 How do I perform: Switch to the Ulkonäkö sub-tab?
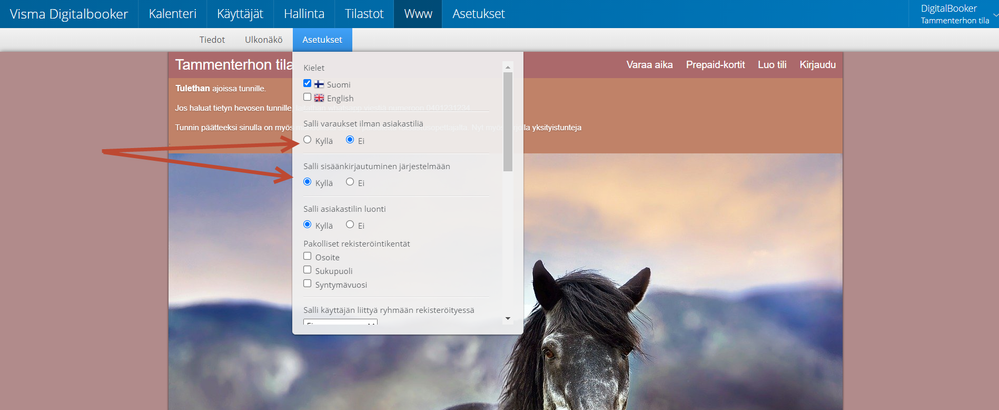[x=264, y=39]
